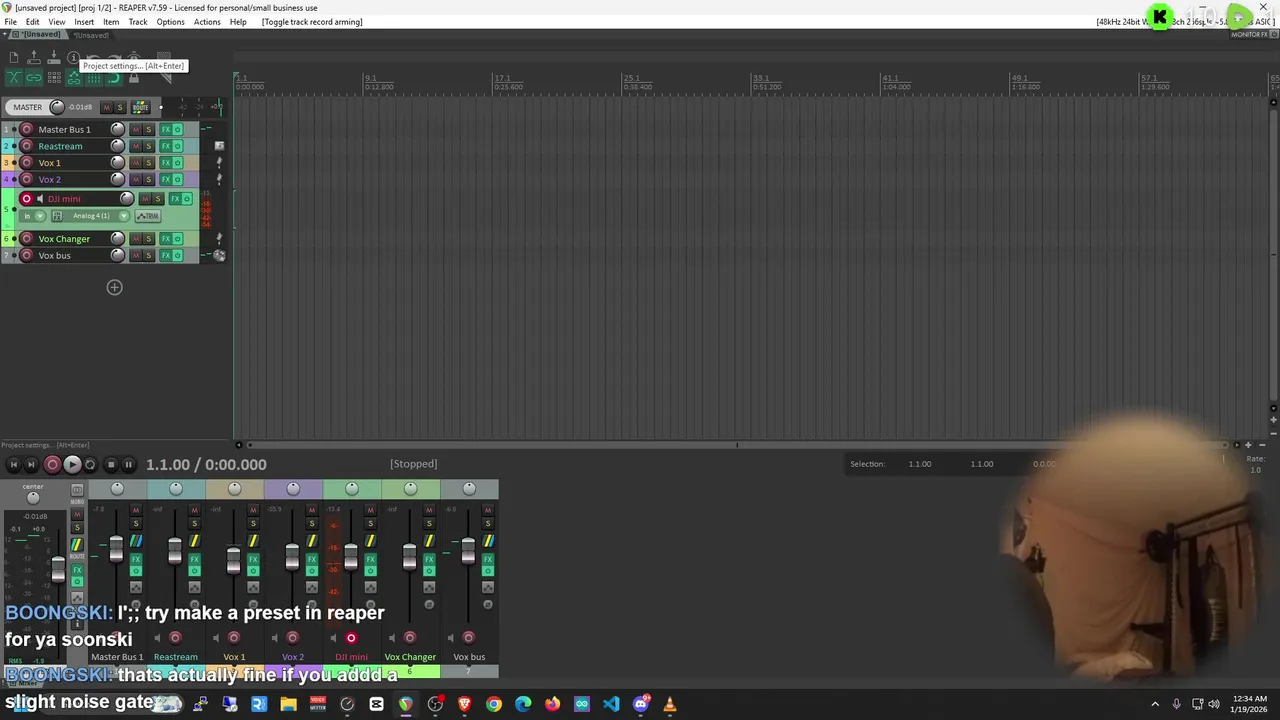The height and width of the screenshot is (720, 1280).
Task: Open routing for the Vox Changer mixer channel
Action: [x=429, y=541]
